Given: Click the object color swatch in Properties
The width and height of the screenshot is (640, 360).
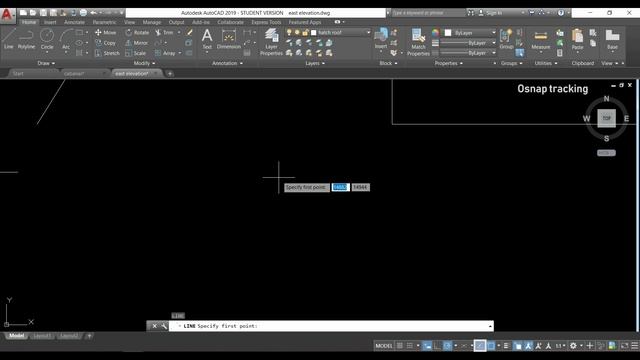Looking at the screenshot, I should (448, 32).
